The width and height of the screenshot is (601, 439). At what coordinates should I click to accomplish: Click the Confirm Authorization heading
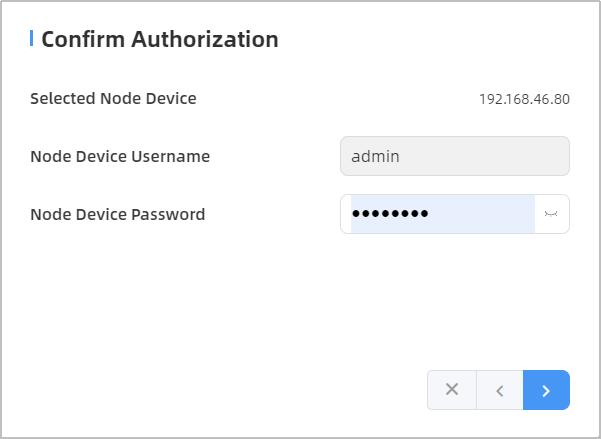click(159, 39)
